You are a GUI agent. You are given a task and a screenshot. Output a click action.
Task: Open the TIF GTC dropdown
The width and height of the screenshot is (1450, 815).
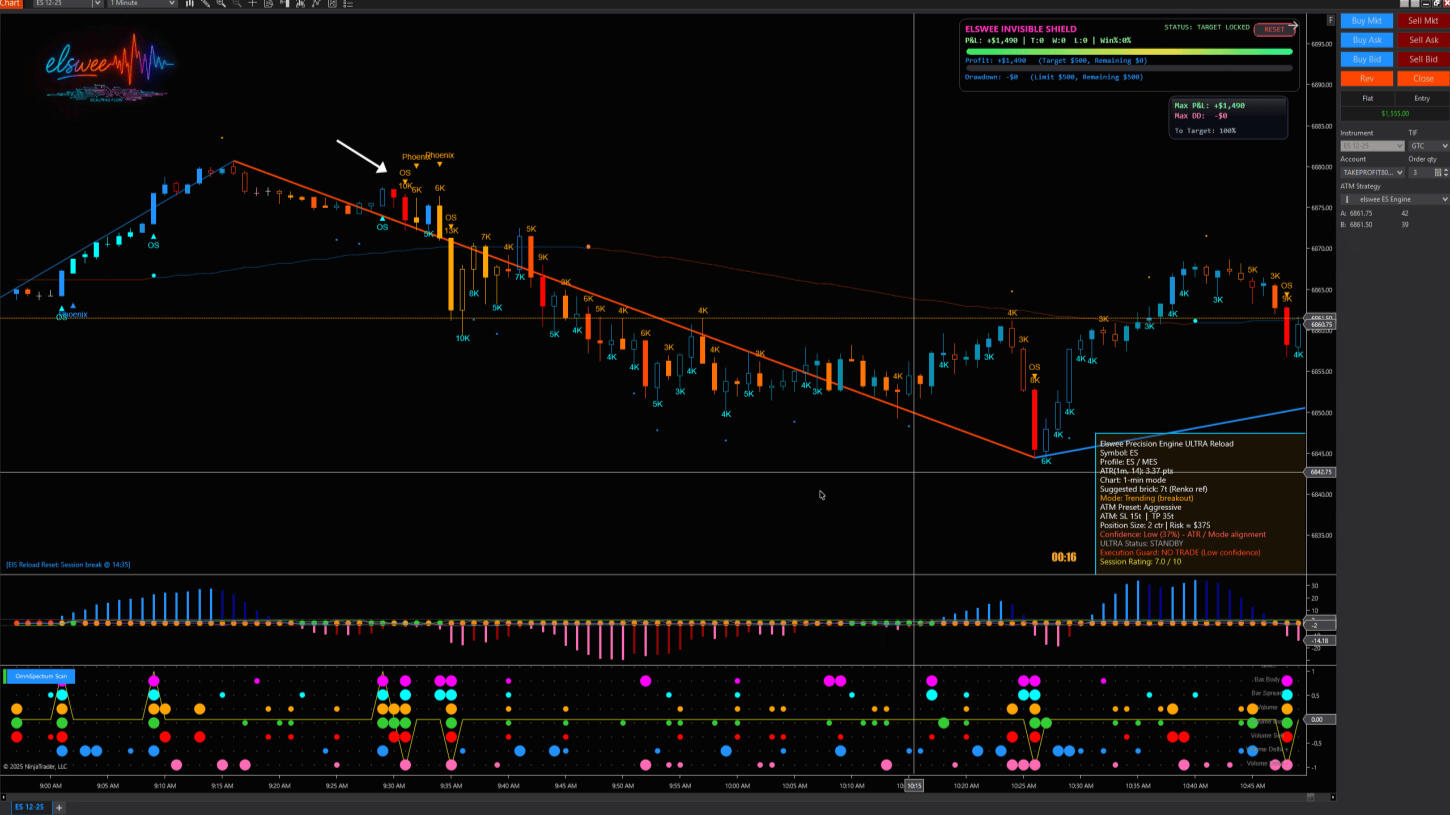pos(1428,146)
